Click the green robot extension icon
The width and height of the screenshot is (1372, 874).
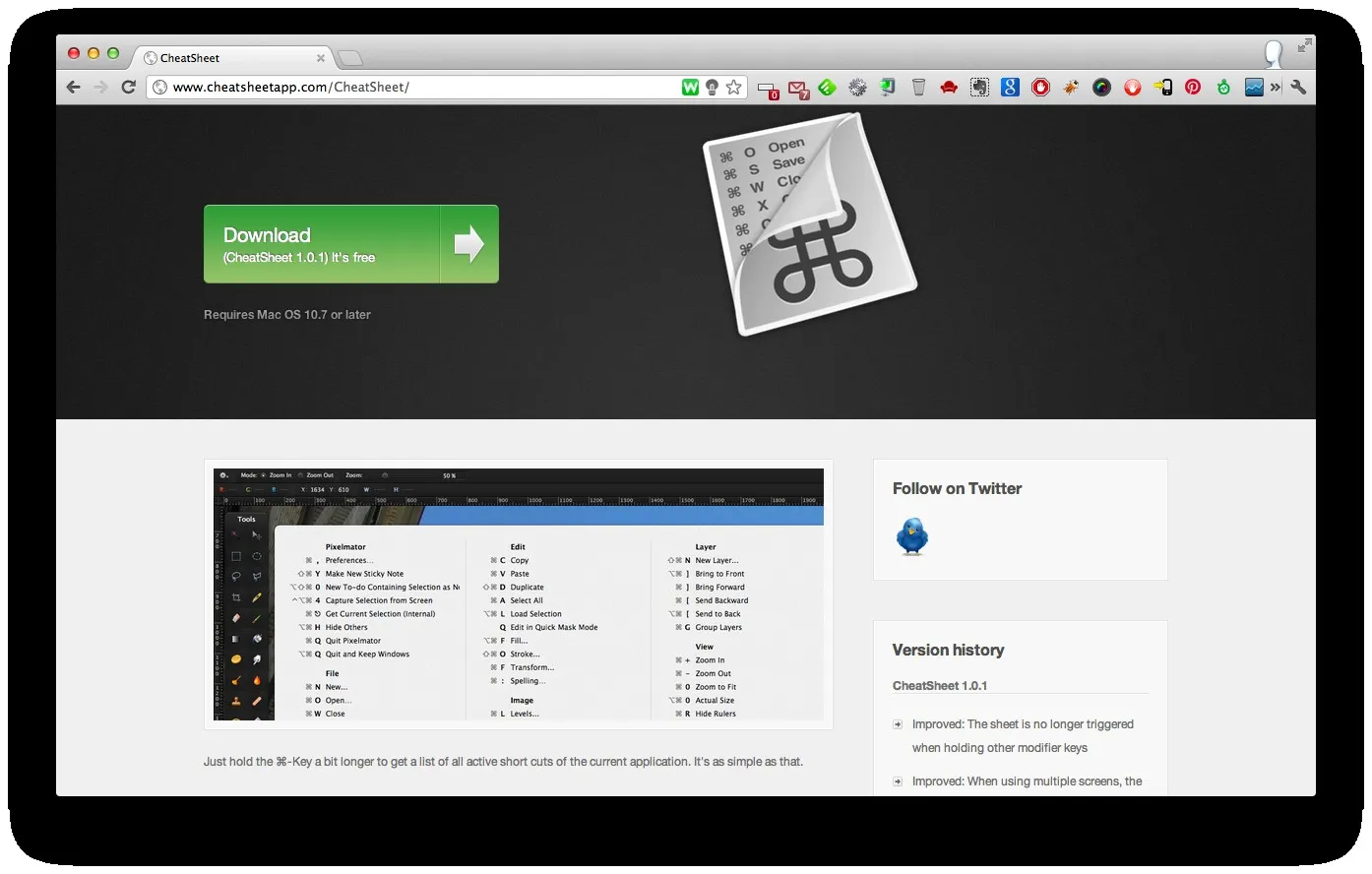(1223, 87)
